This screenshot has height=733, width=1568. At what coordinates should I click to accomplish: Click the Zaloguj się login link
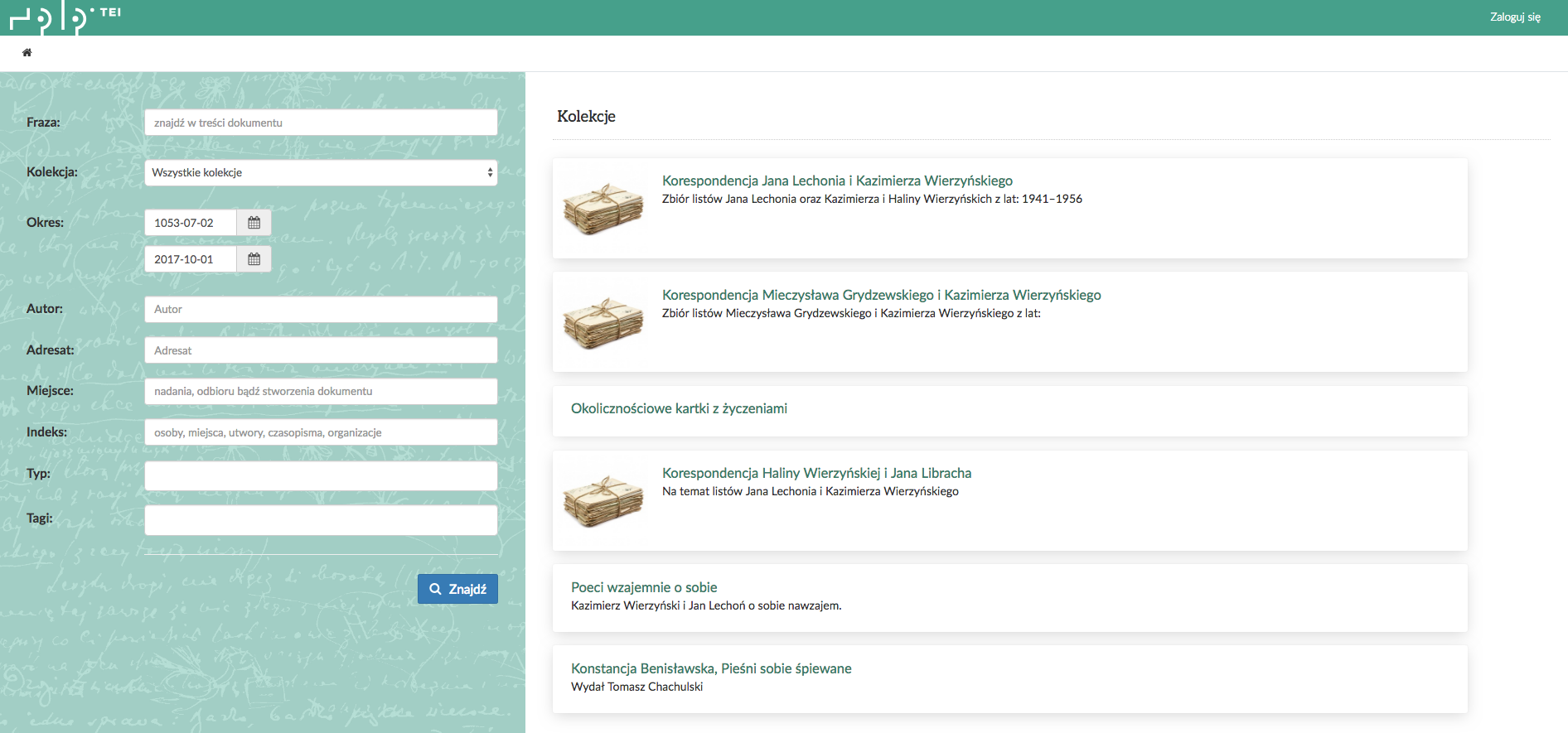pos(1515,17)
